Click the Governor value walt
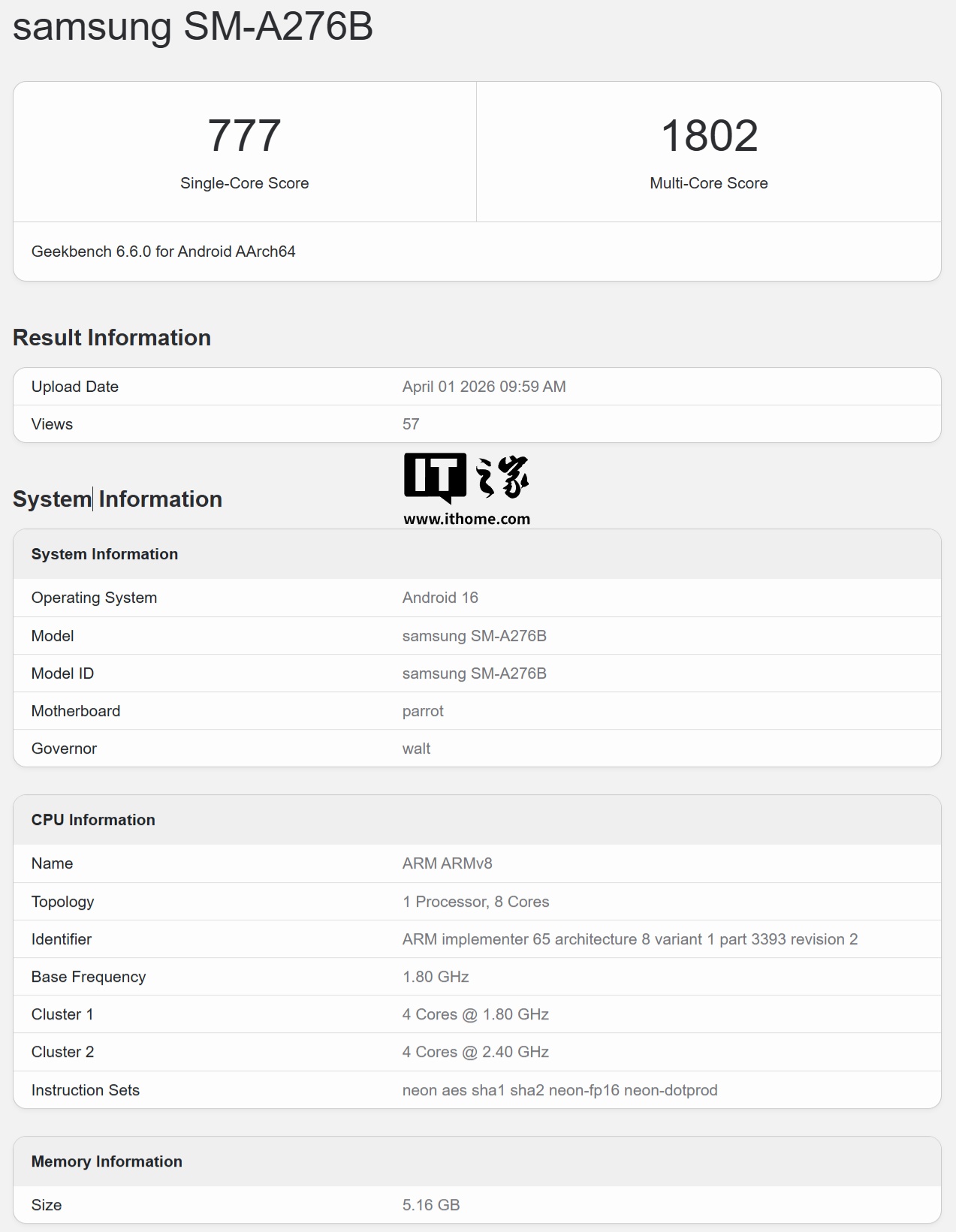956x1232 pixels. point(416,749)
